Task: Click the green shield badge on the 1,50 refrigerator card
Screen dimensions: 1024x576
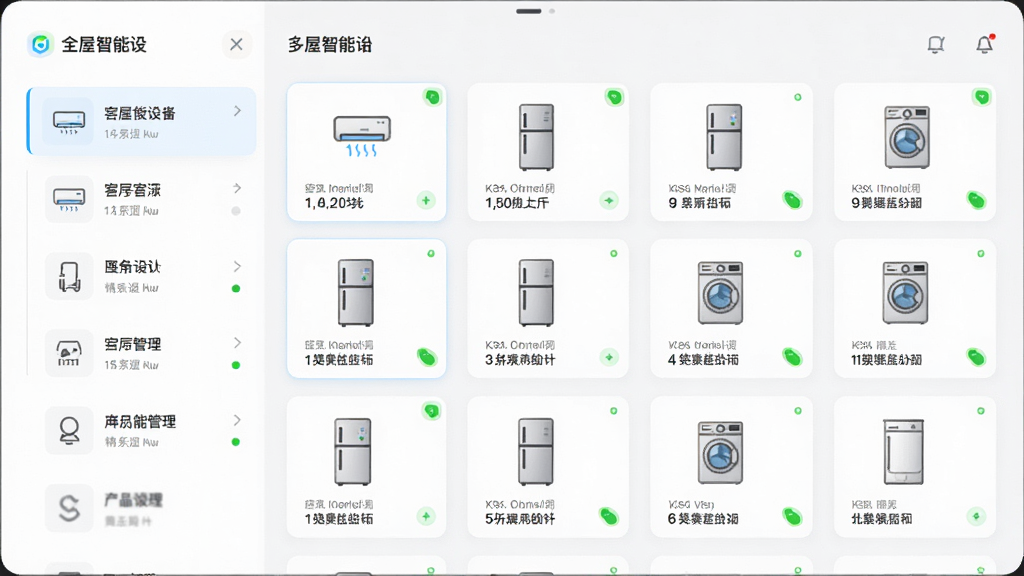Action: click(614, 97)
